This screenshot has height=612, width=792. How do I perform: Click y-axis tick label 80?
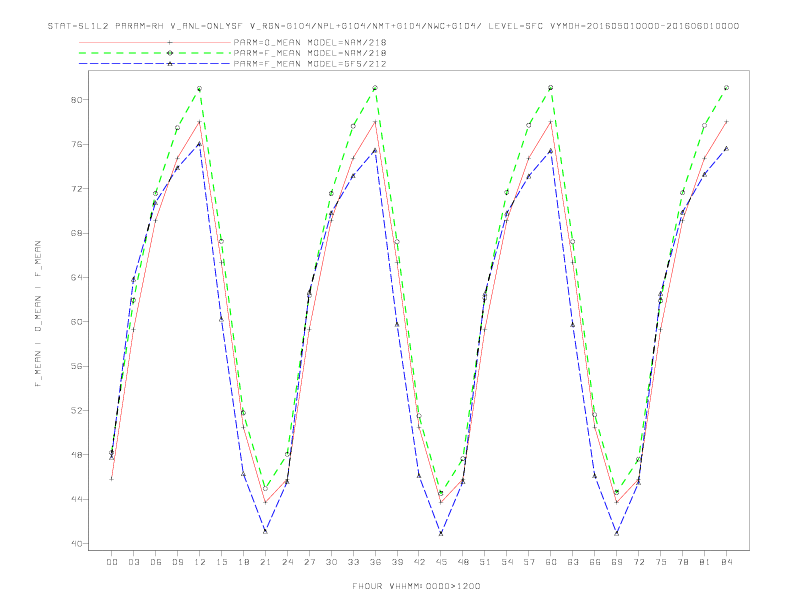click(75, 100)
